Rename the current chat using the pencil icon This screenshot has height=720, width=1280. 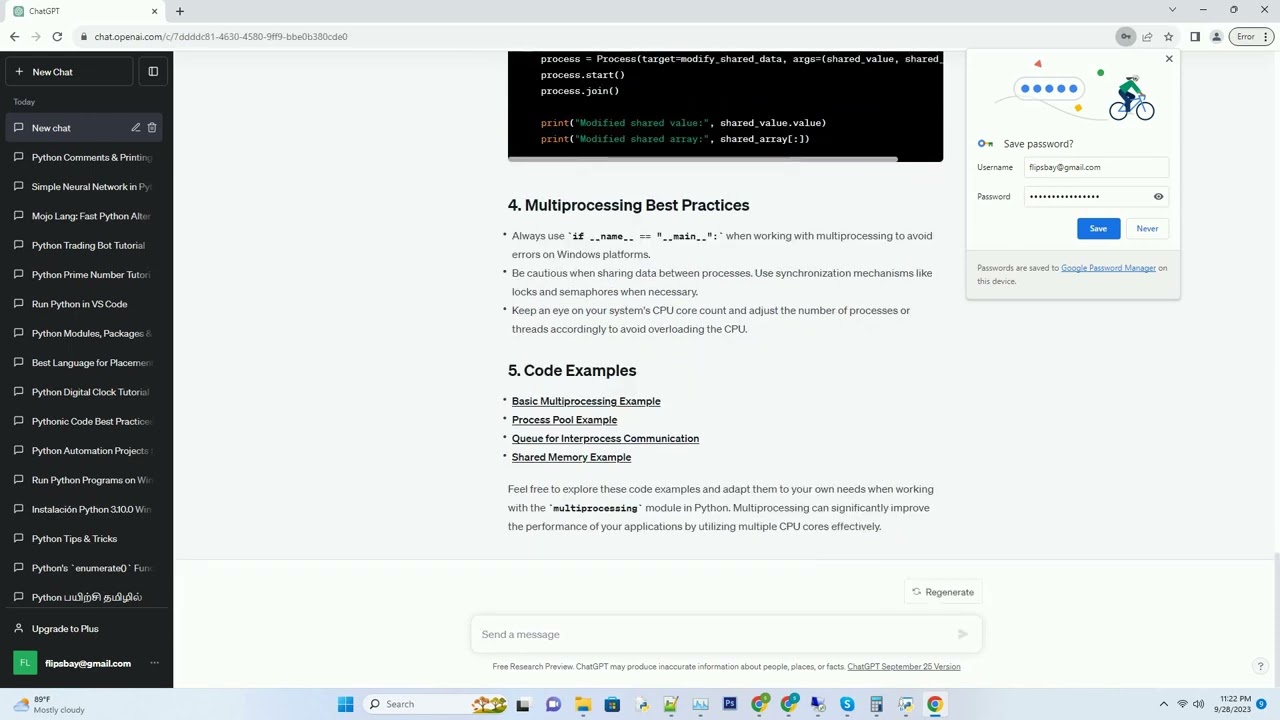coord(135,128)
